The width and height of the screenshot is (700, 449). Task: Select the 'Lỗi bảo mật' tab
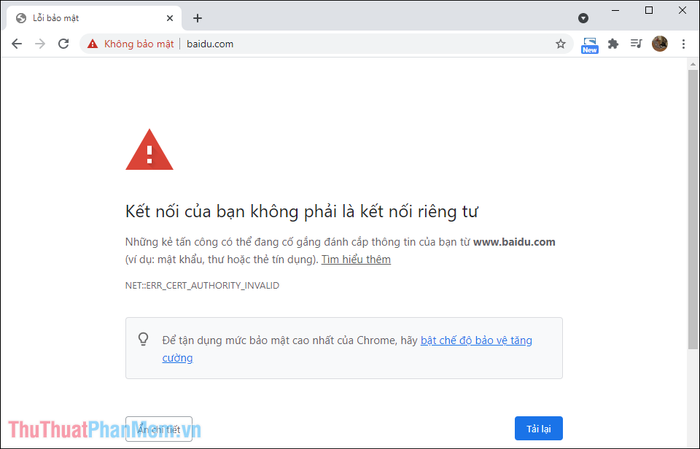pyautogui.click(x=94, y=18)
